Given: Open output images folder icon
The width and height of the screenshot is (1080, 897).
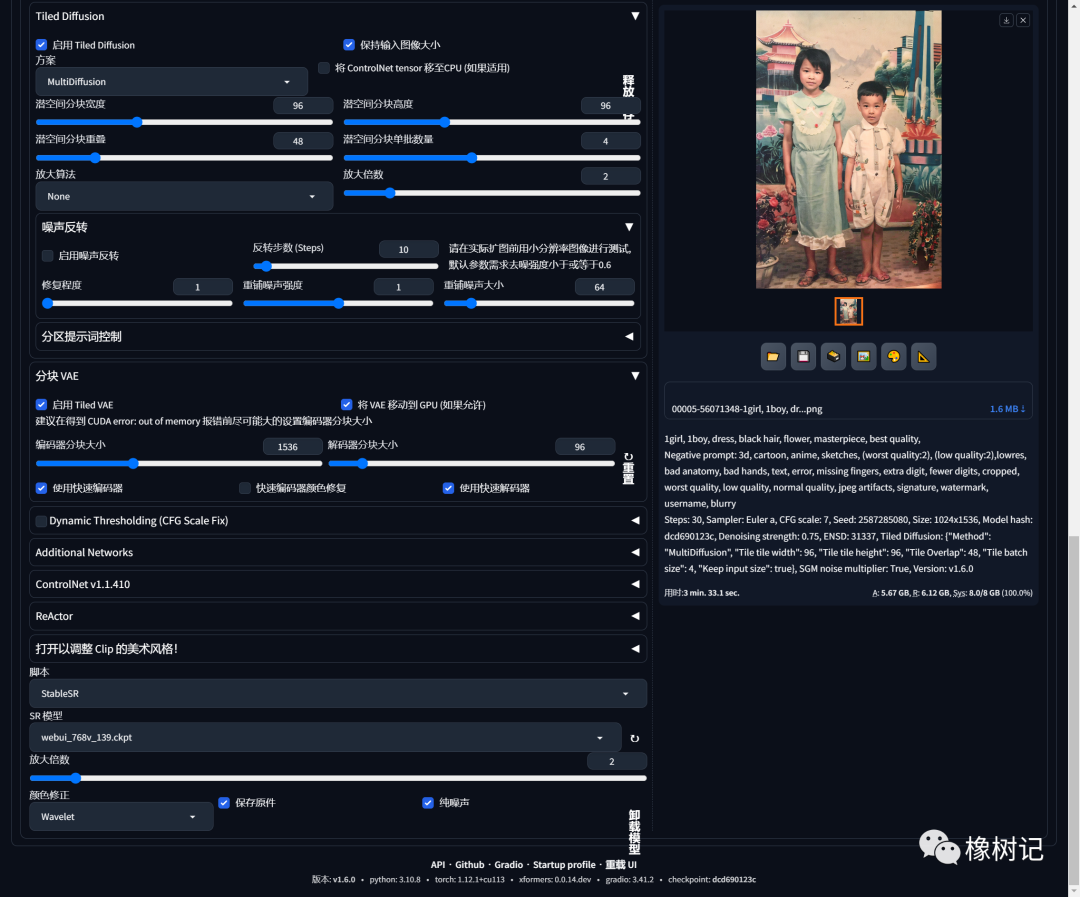Looking at the screenshot, I should (x=773, y=356).
